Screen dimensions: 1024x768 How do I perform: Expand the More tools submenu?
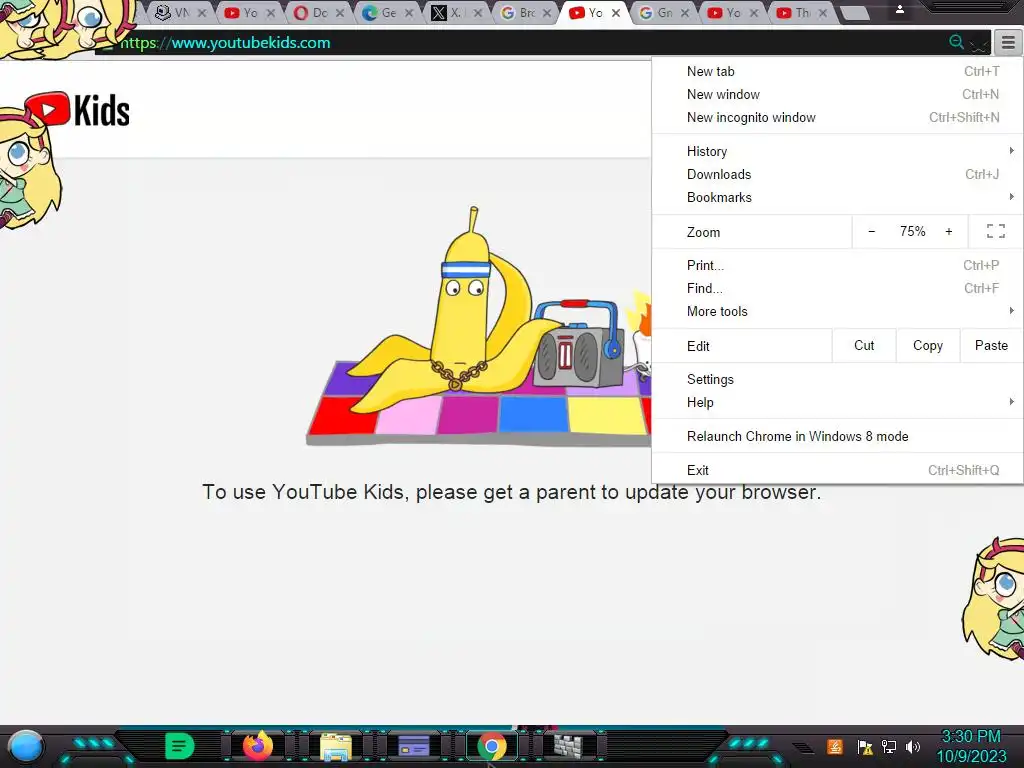coord(837,312)
